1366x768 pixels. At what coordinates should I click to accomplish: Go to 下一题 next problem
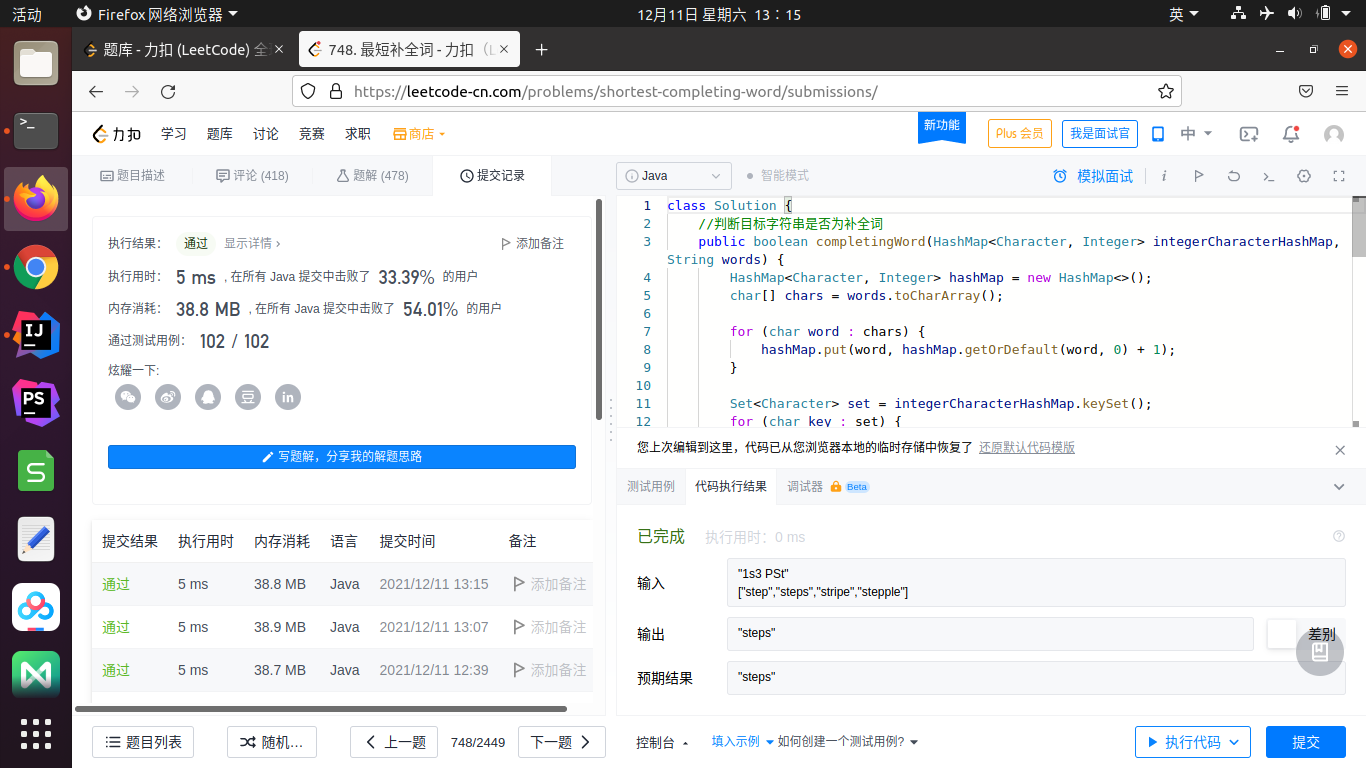[x=562, y=742]
